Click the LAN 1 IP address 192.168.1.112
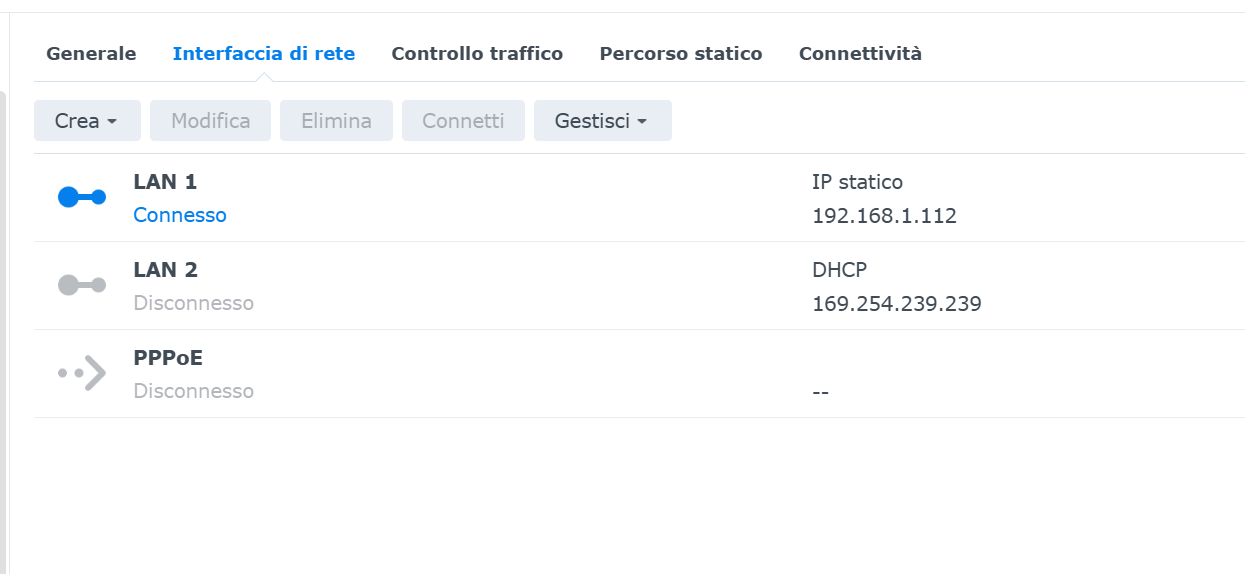 point(884,215)
